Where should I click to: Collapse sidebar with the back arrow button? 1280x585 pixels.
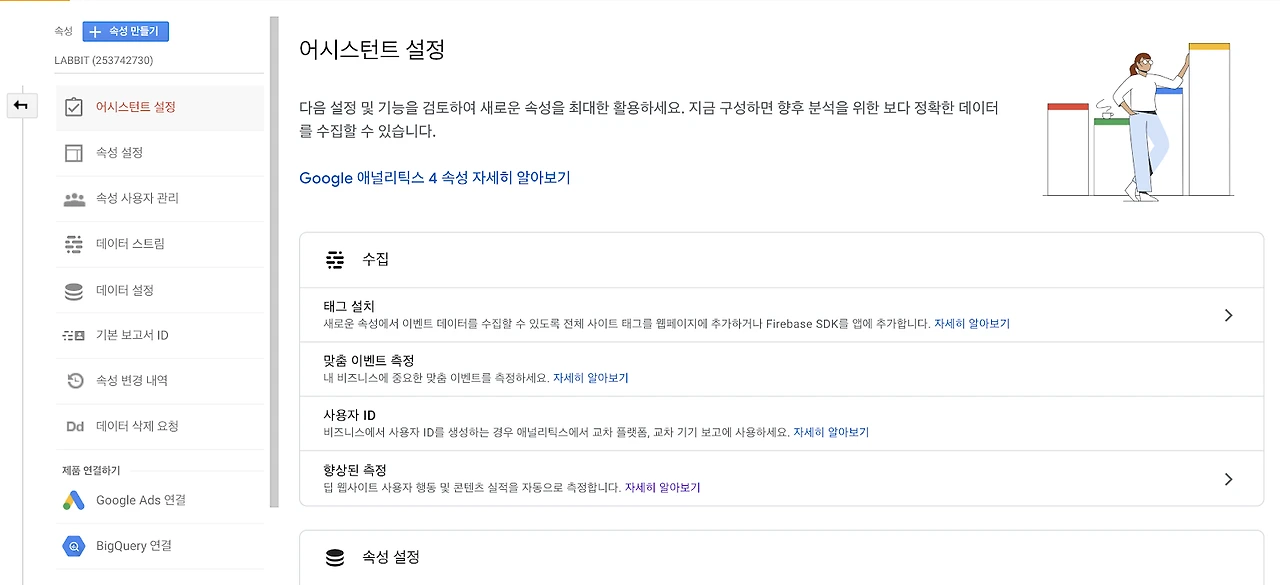click(x=21, y=105)
